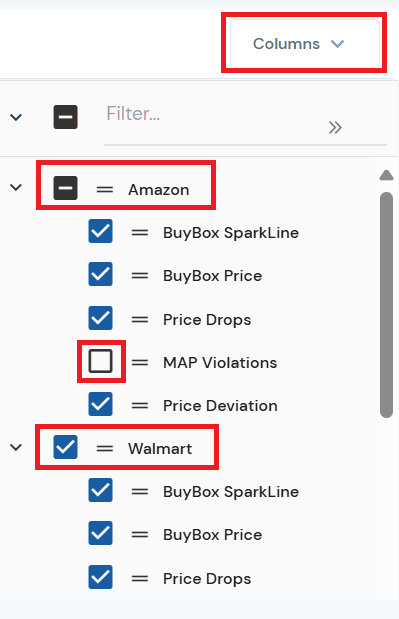
Task: Click the drag handle beside Amazon group
Action: (105, 189)
